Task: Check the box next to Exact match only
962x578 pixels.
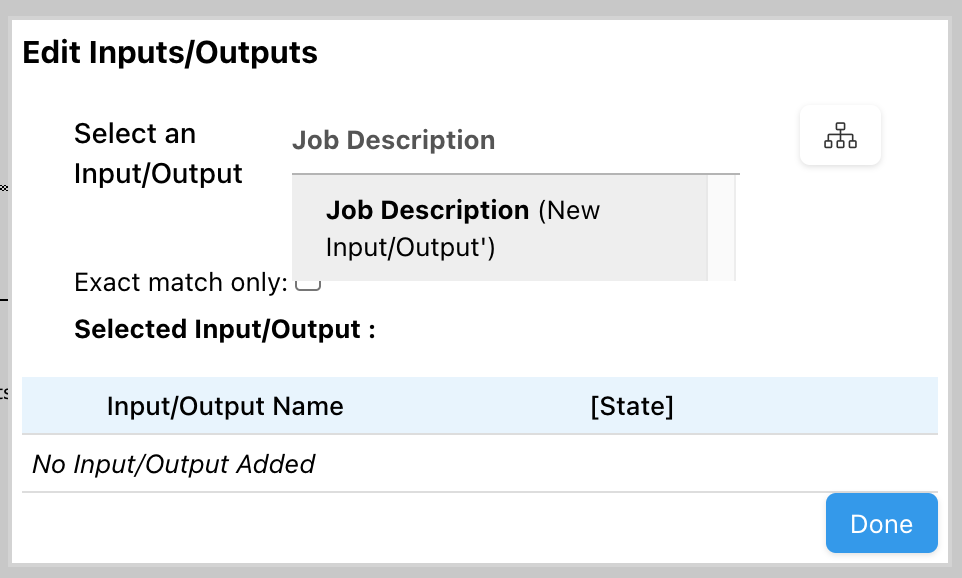Action: click(308, 283)
